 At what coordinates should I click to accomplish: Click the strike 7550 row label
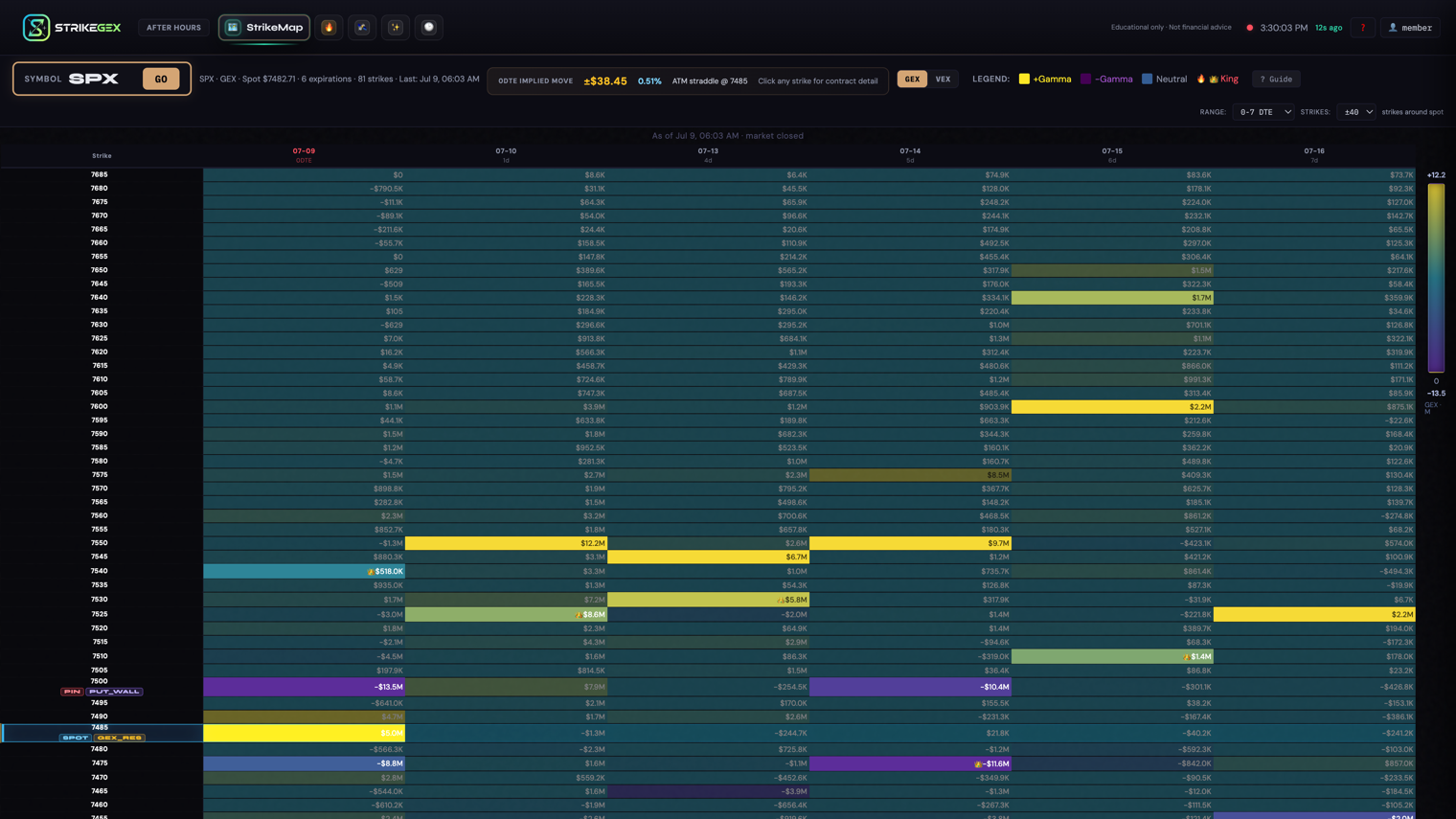(x=100, y=542)
